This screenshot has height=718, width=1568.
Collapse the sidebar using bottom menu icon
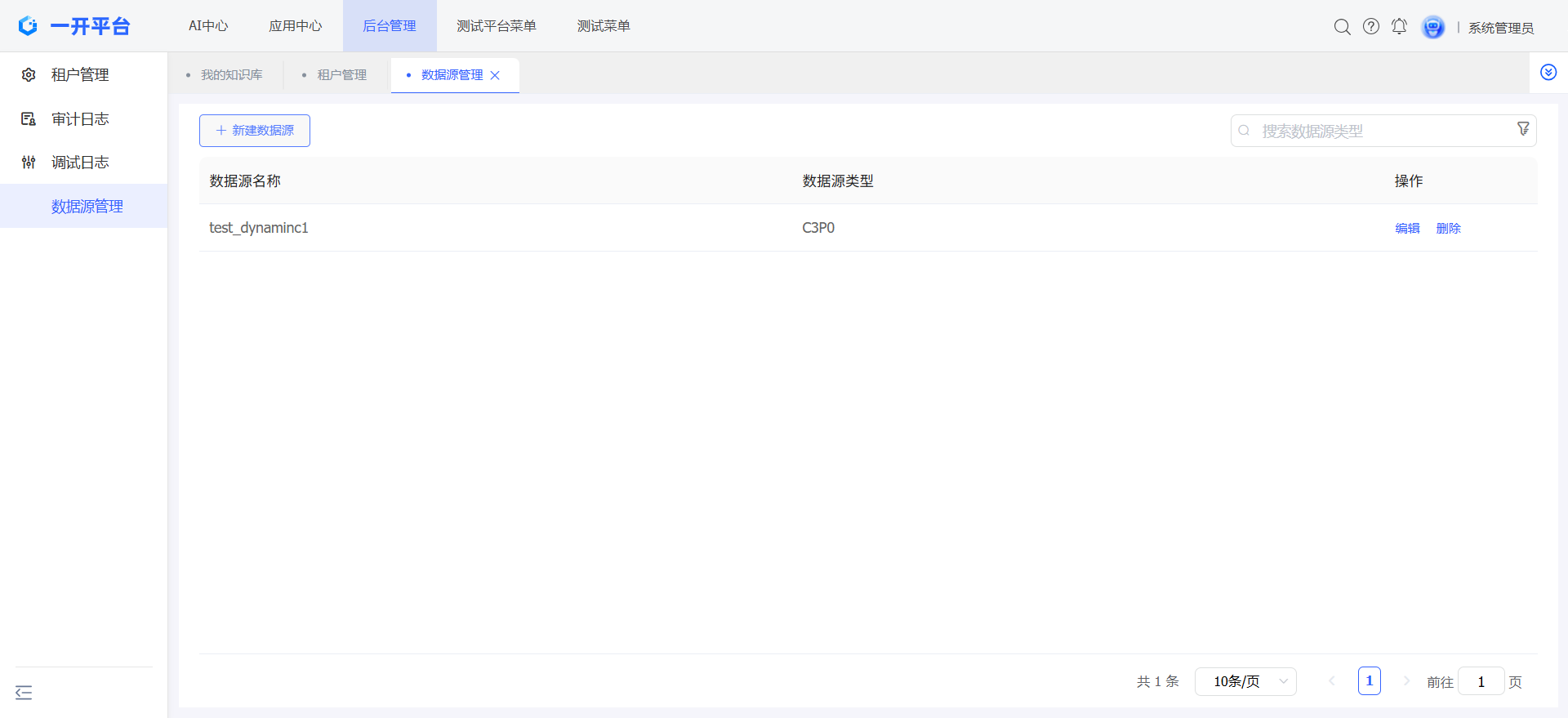point(24,693)
